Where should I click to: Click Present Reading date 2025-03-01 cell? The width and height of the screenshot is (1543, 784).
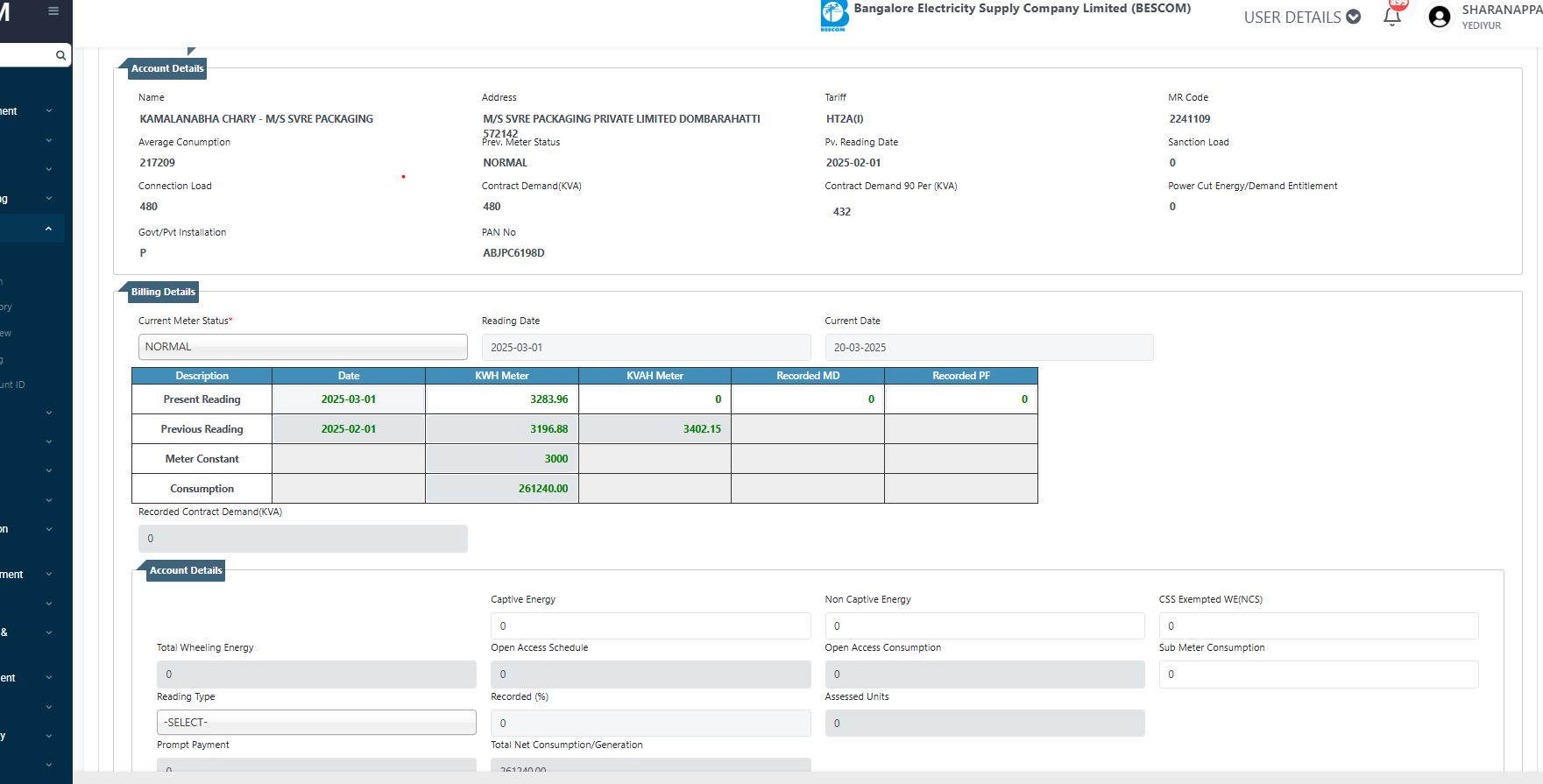pos(349,399)
